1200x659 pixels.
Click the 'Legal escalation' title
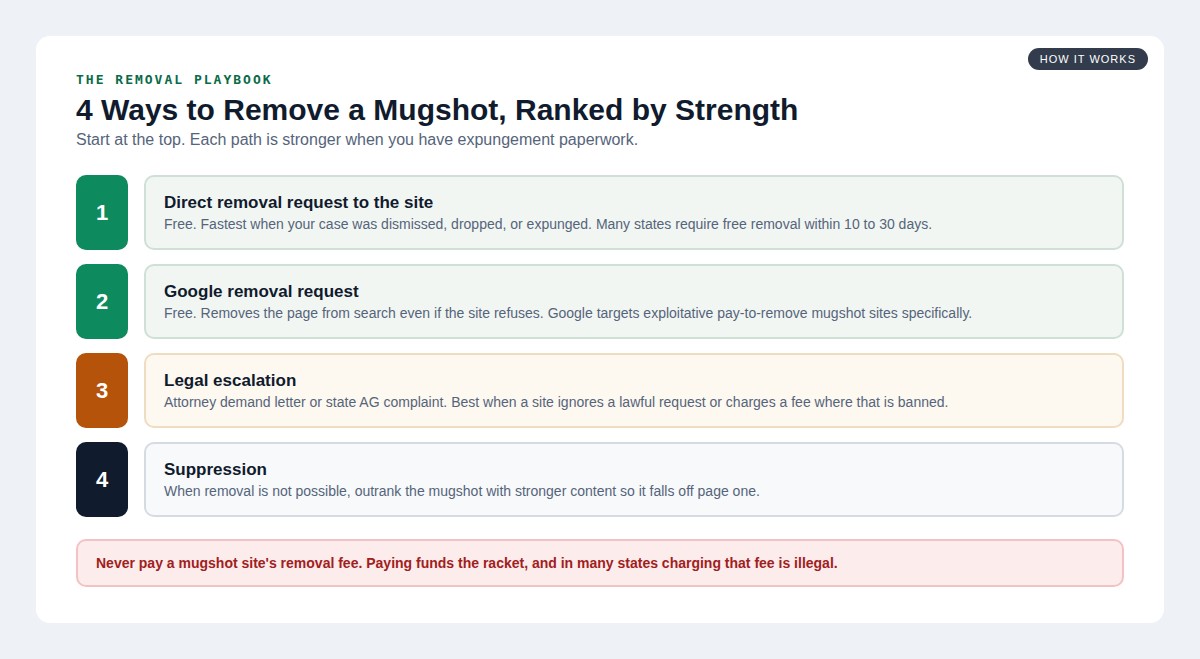pos(230,380)
